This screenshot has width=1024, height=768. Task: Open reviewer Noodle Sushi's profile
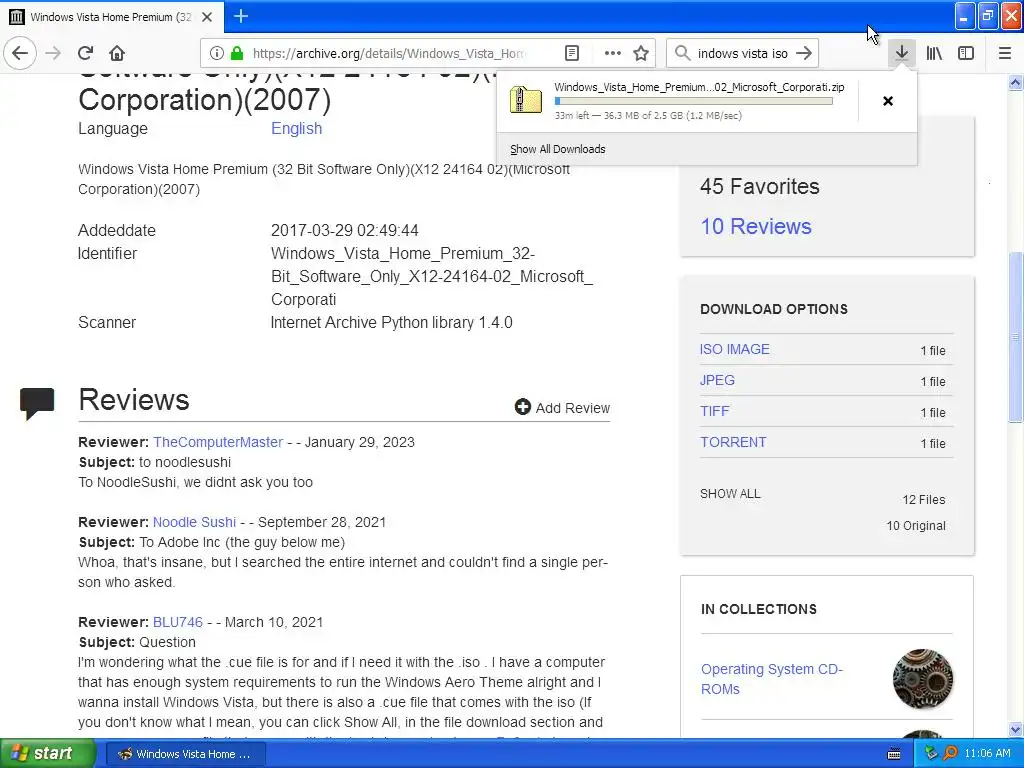(x=194, y=522)
